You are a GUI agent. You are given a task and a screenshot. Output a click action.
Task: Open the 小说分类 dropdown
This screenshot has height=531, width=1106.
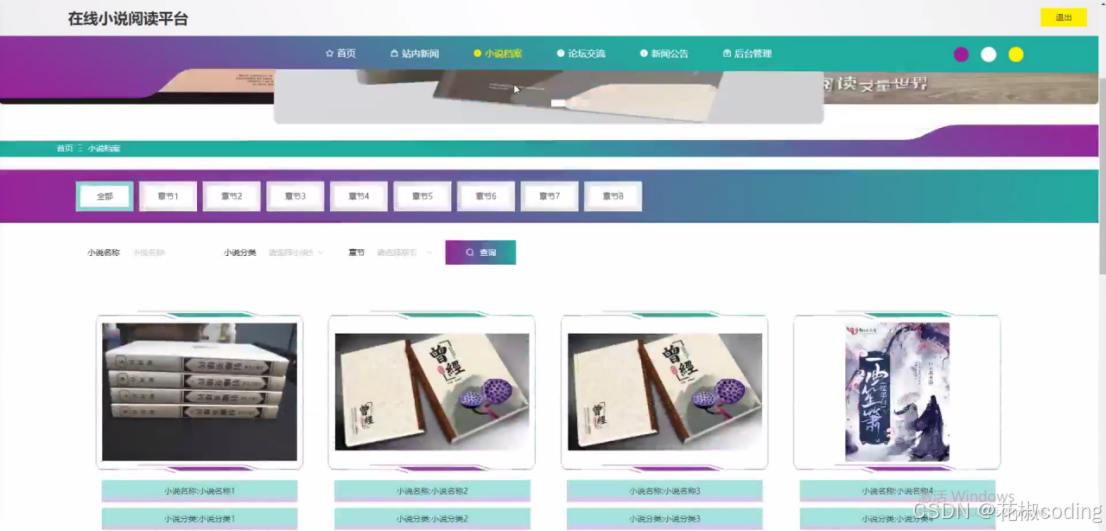tap(296, 252)
